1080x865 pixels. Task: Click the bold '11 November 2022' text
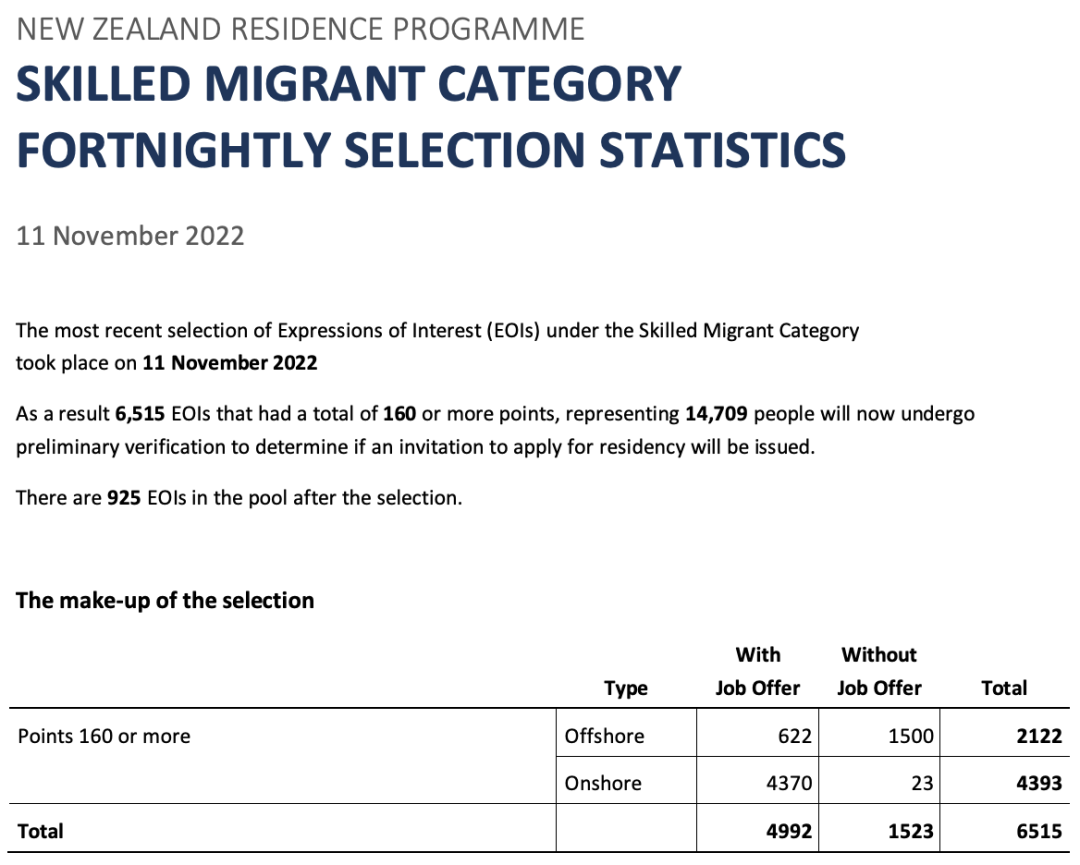[x=230, y=363]
